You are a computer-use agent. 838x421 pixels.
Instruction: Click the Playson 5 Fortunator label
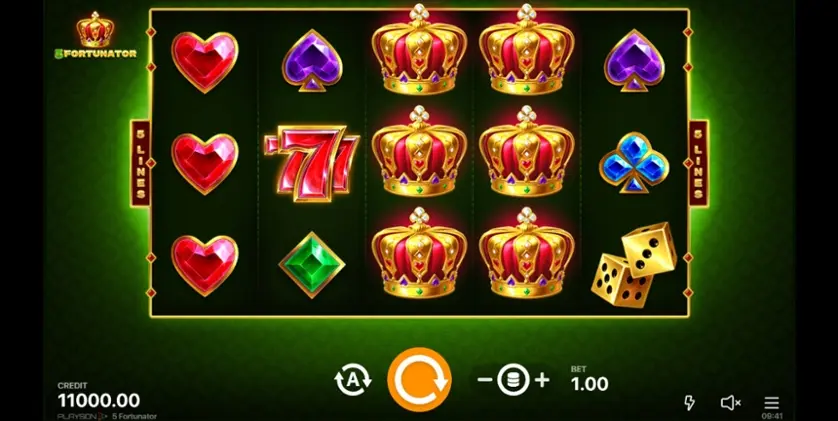click(x=107, y=416)
